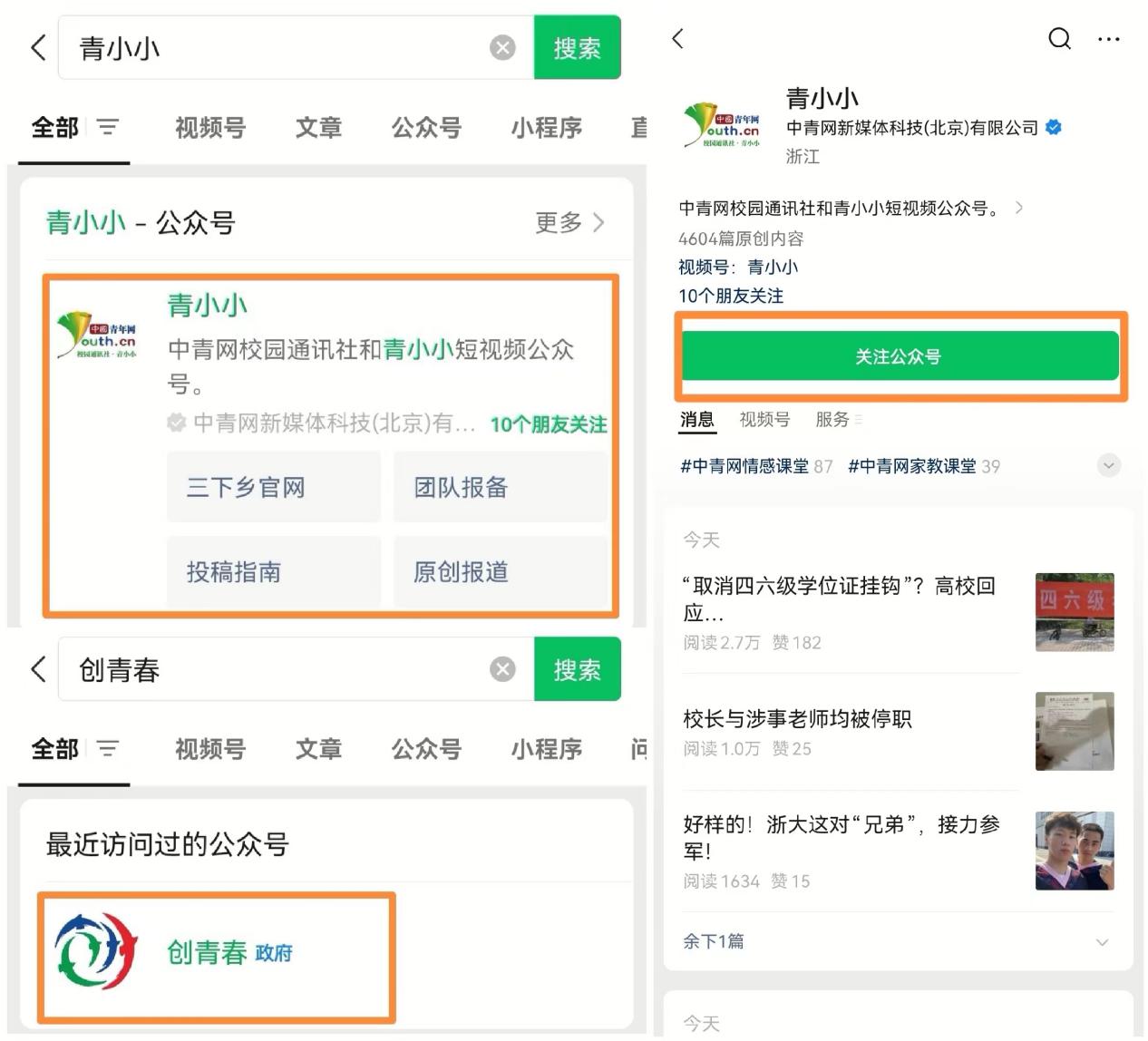
Task: Expand the hashtag topics dropdown arrow
Action: click(x=1107, y=466)
